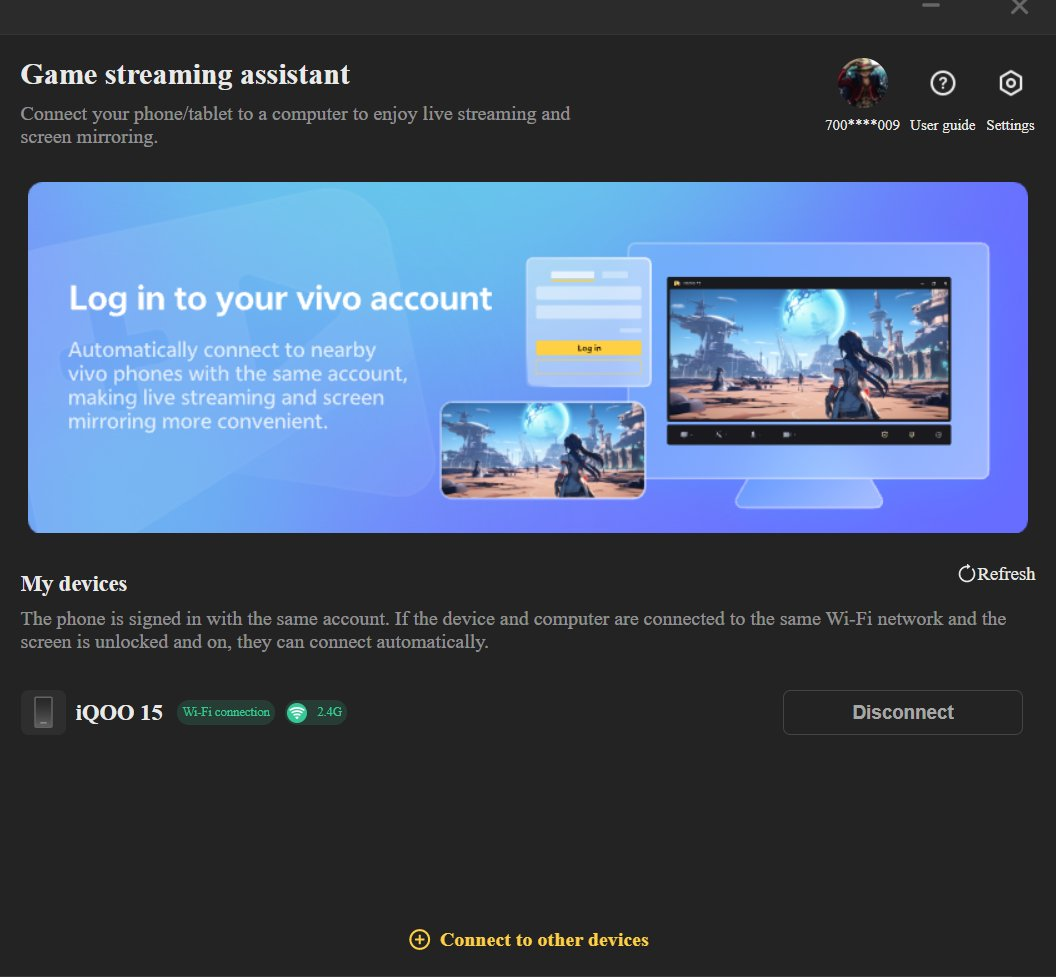The width and height of the screenshot is (1056, 977).
Task: Click the small phone screen preview in banner
Action: pos(543,449)
